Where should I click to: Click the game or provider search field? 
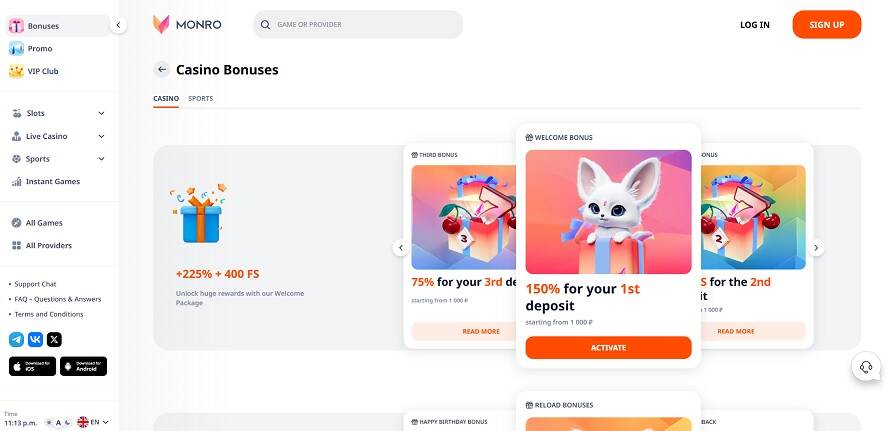click(358, 24)
